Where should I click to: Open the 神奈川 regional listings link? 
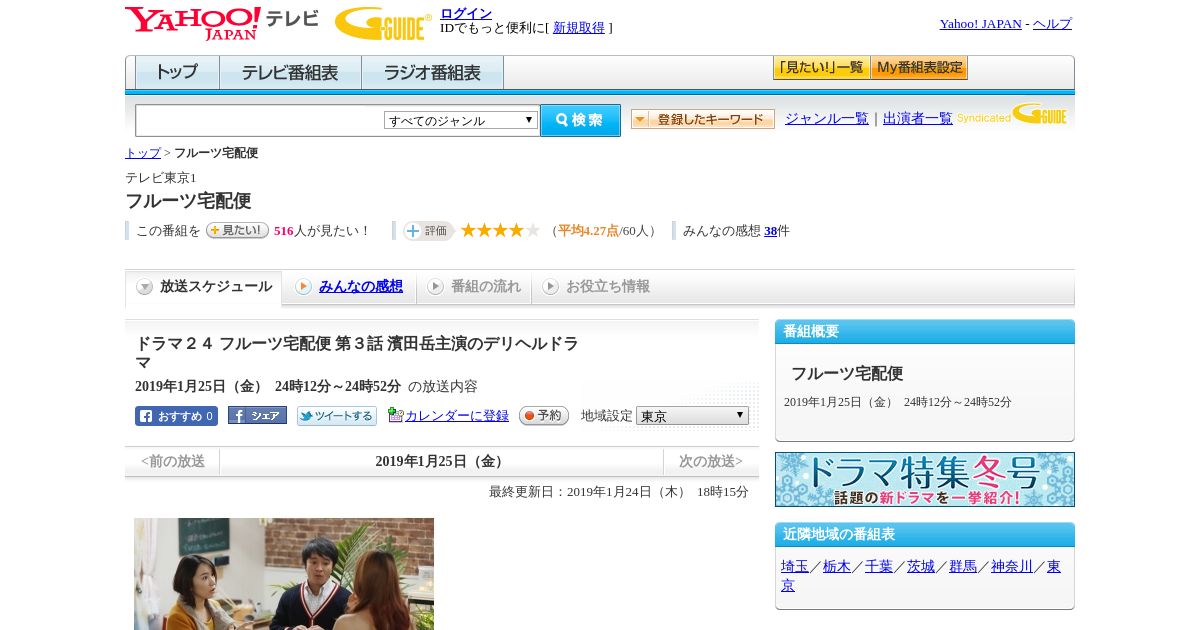(x=1012, y=567)
